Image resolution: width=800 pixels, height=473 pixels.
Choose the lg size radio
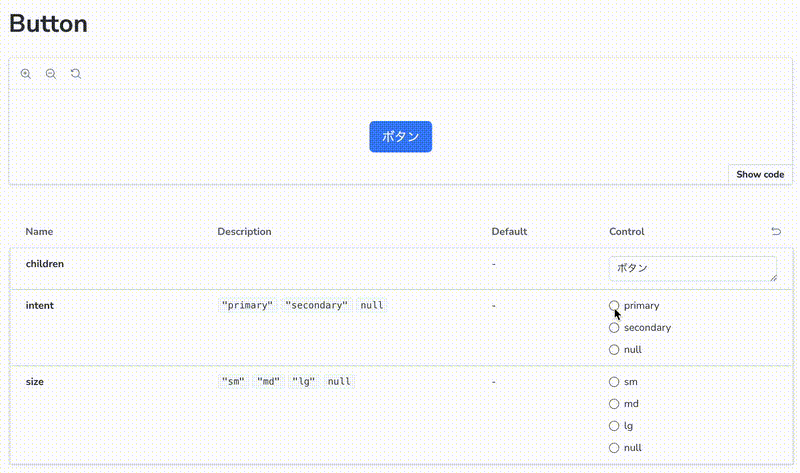[x=614, y=426]
